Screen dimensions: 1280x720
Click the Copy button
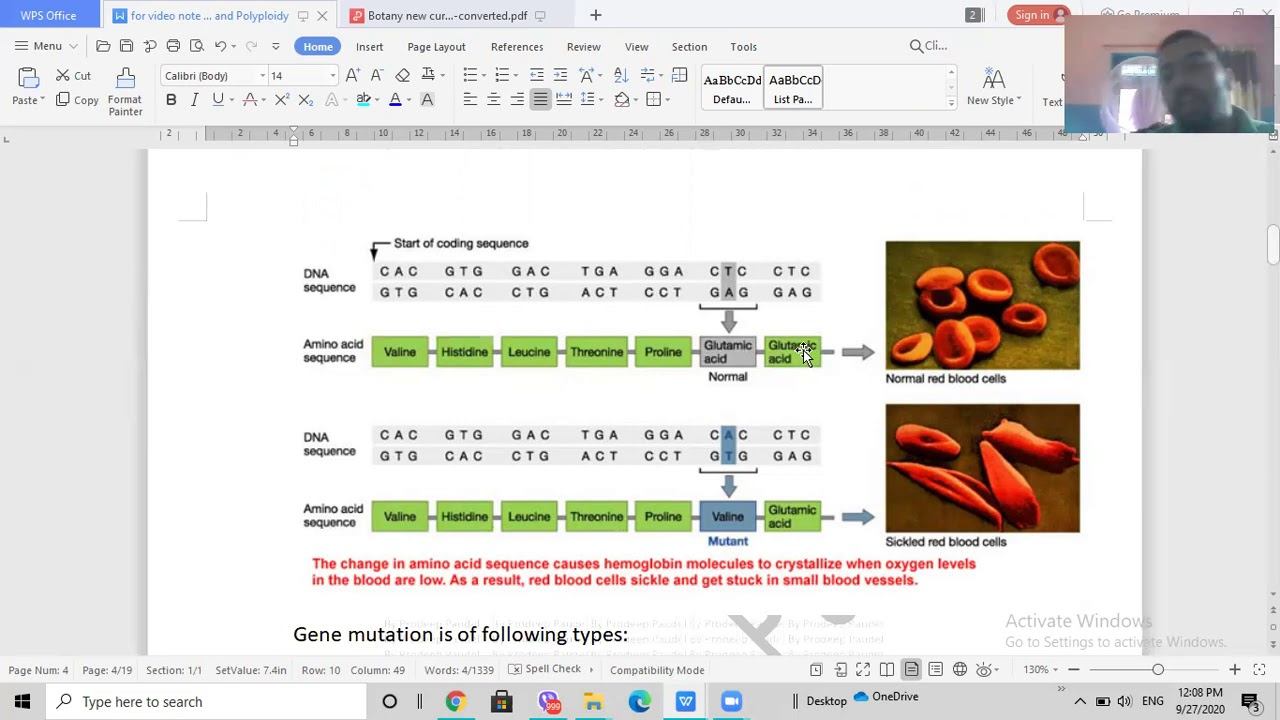77,100
